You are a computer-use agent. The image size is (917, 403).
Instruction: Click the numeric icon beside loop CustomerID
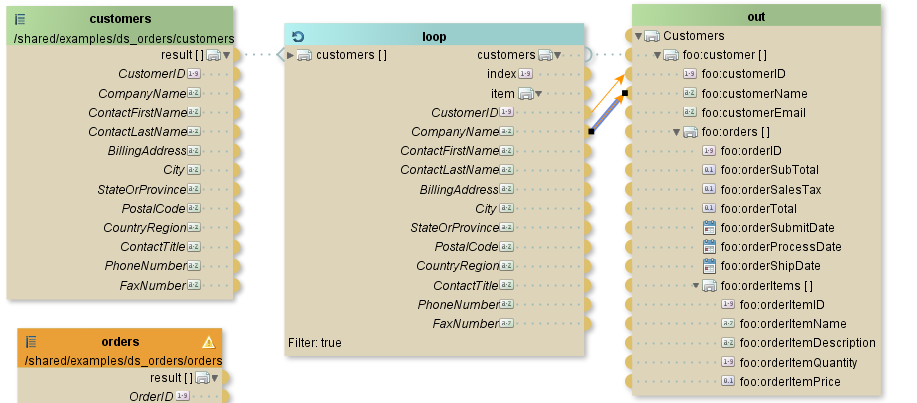pos(506,112)
